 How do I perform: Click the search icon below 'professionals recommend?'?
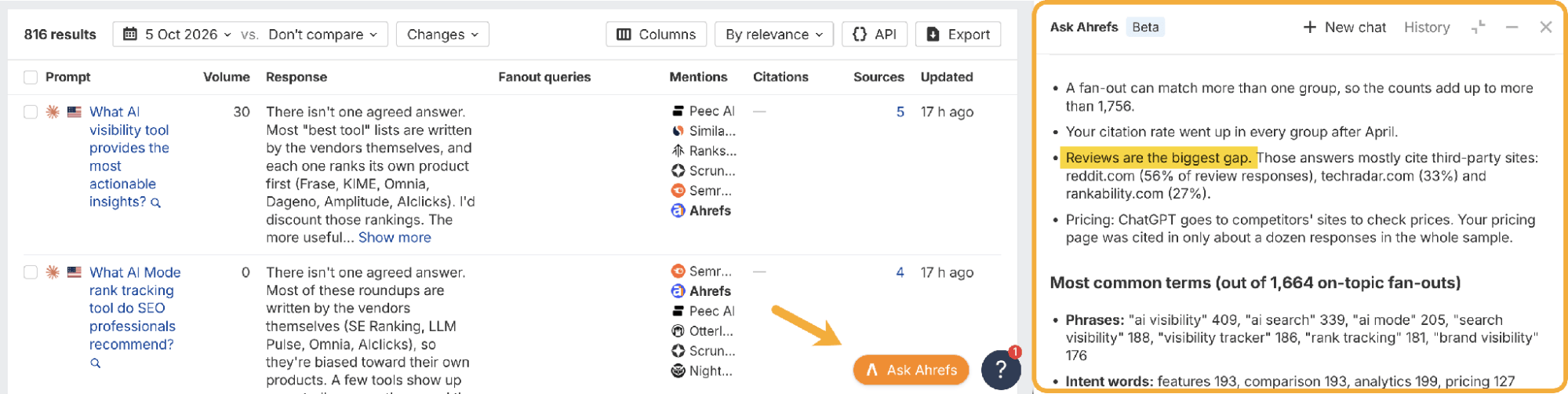95,363
